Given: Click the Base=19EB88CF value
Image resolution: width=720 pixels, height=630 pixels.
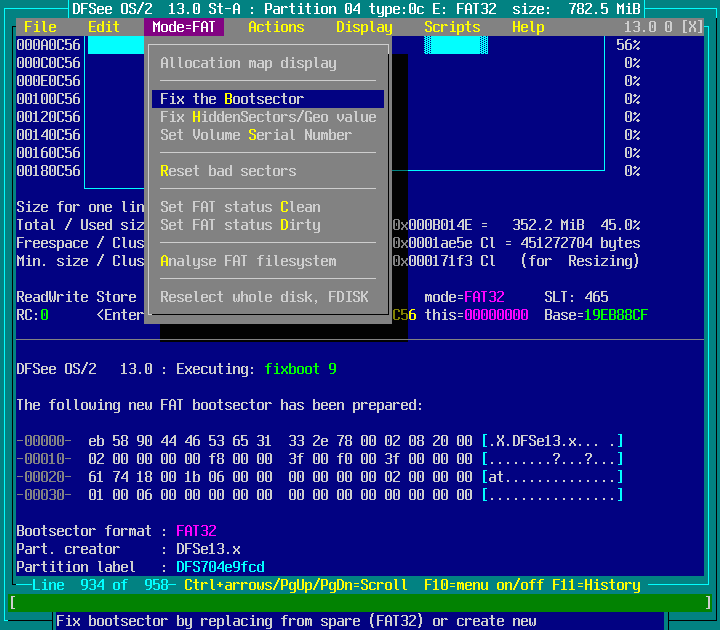Looking at the screenshot, I should pos(596,315).
